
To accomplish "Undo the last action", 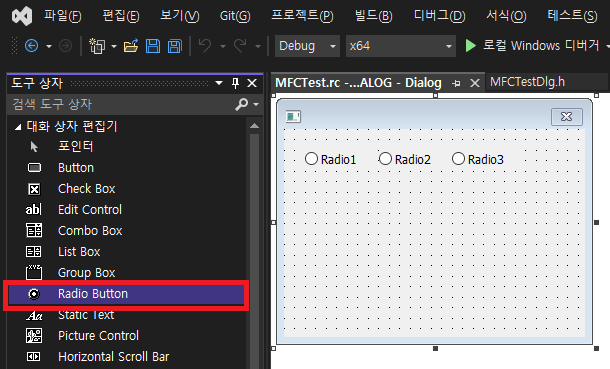I will coord(205,46).
